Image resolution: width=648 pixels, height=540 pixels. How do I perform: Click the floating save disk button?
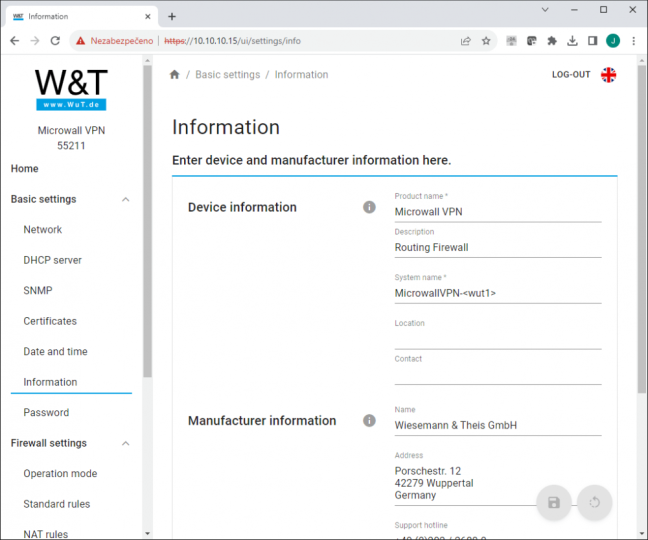(x=554, y=502)
